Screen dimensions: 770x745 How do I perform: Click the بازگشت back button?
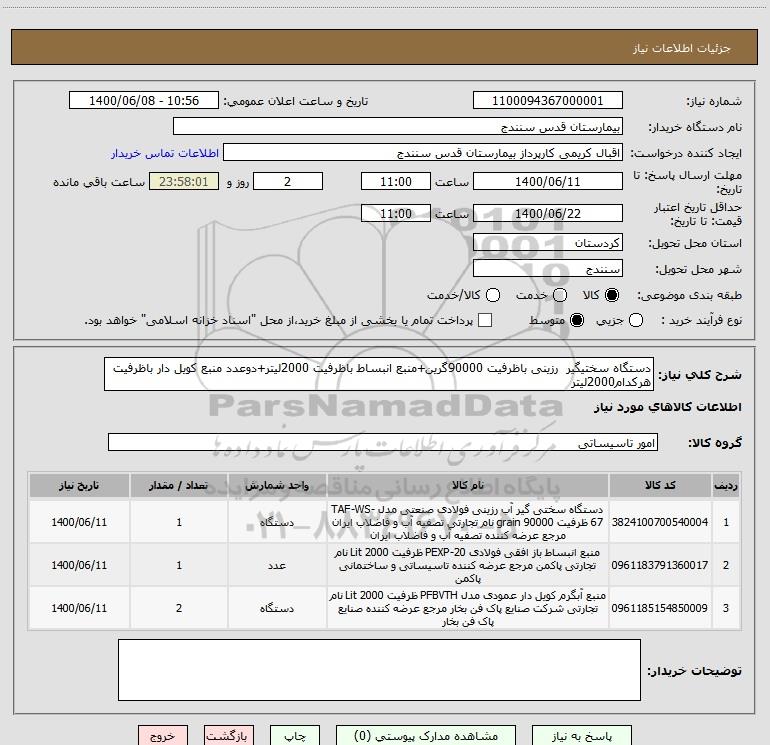(x=228, y=736)
